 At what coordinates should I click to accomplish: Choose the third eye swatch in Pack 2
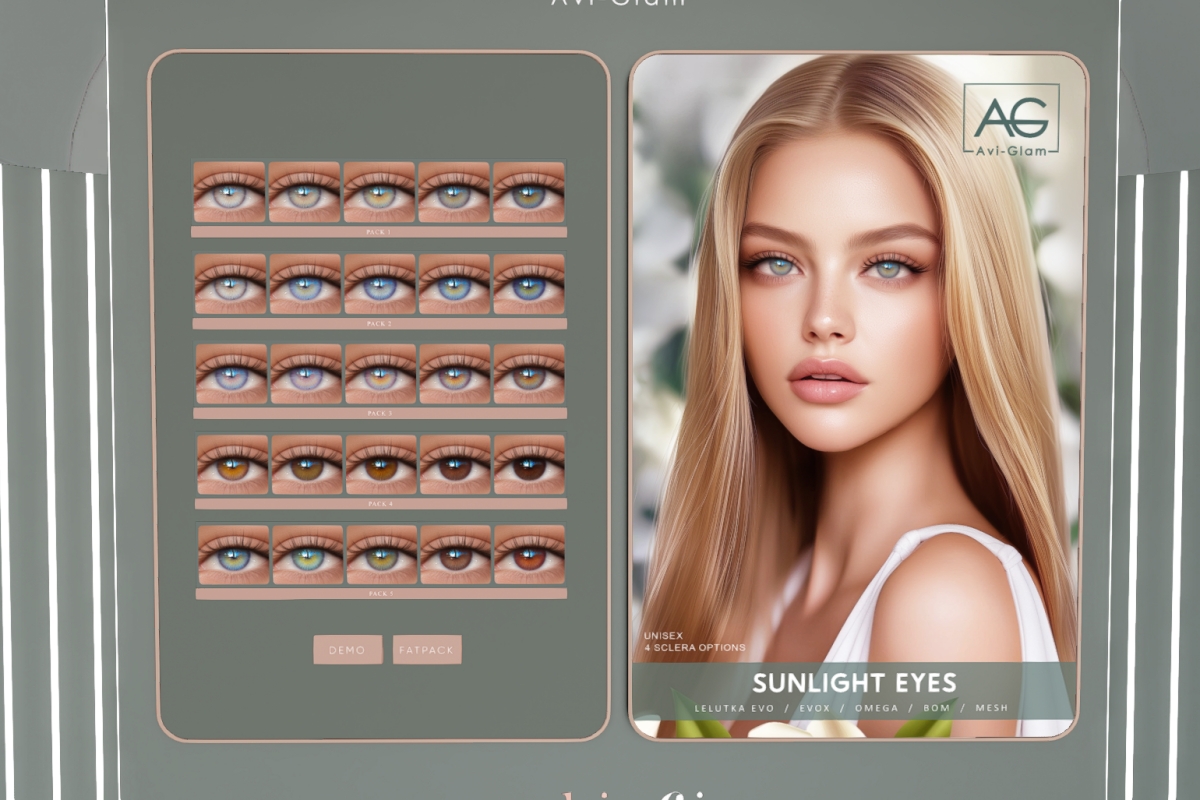380,284
